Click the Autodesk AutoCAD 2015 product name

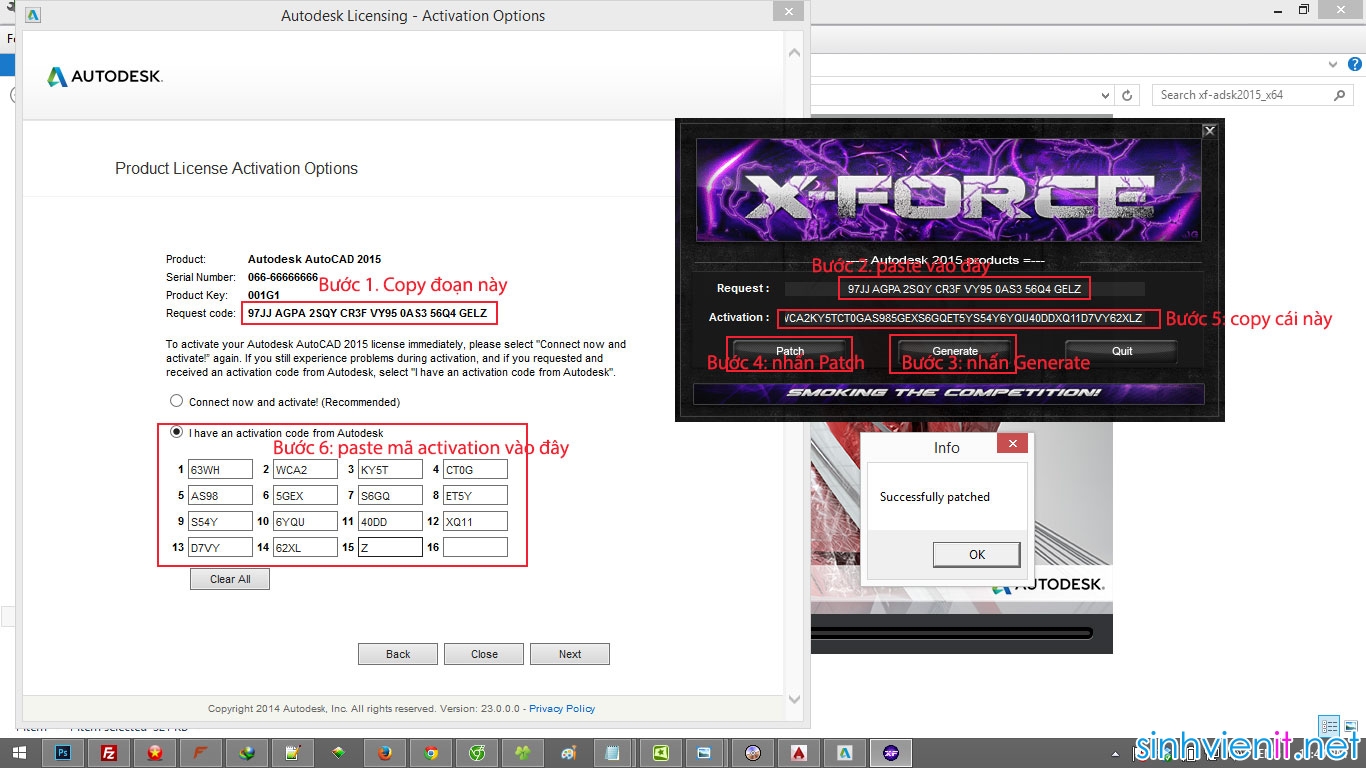pyautogui.click(x=314, y=259)
